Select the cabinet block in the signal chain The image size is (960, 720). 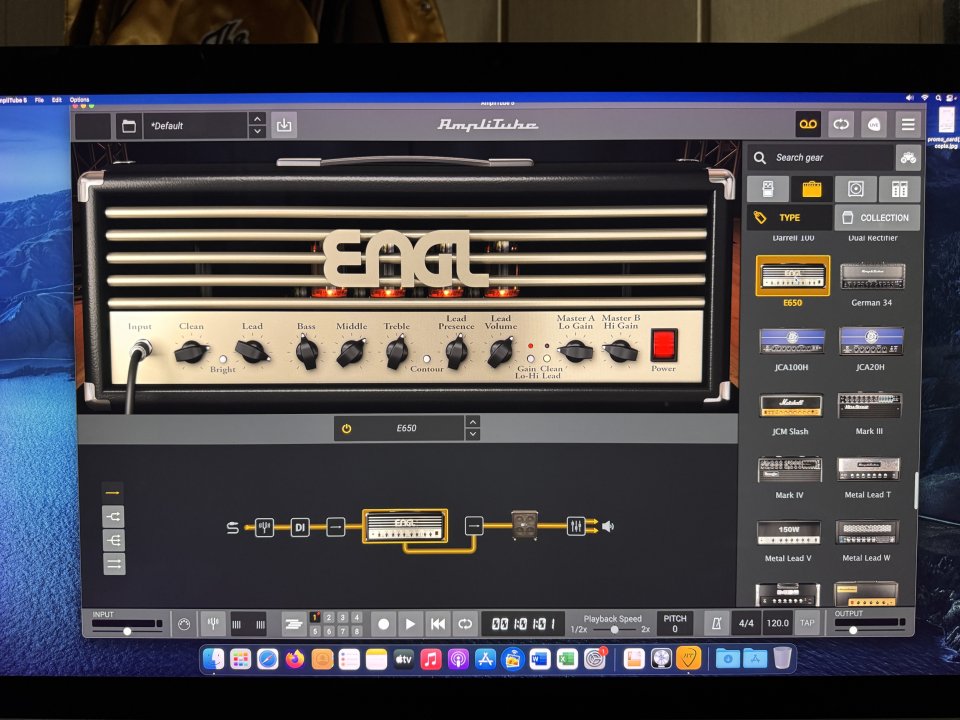(x=524, y=525)
